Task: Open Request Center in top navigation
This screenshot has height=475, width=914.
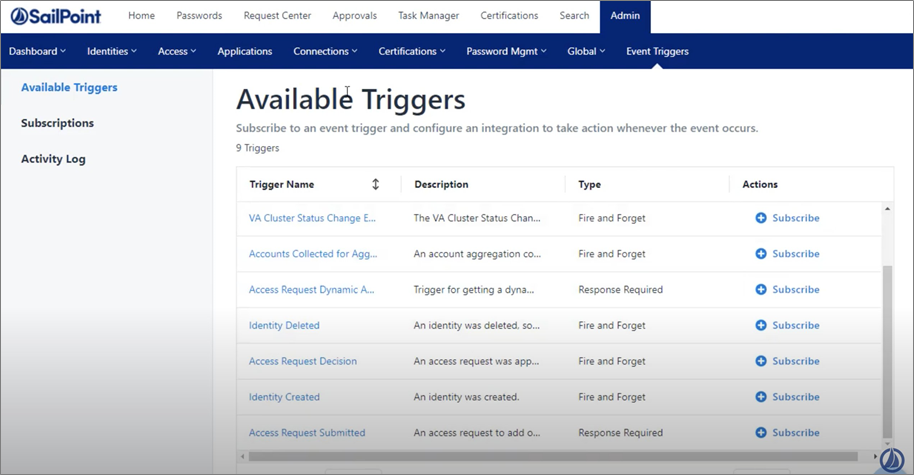Action: point(277,16)
